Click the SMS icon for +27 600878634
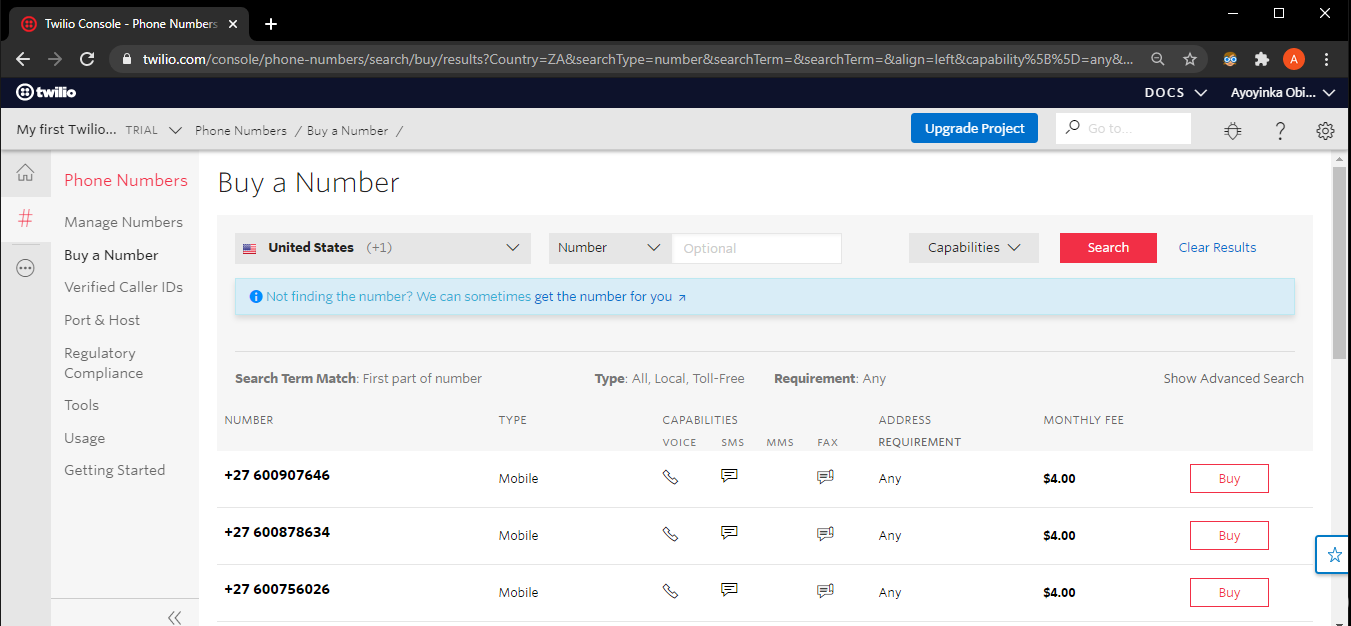 [729, 533]
